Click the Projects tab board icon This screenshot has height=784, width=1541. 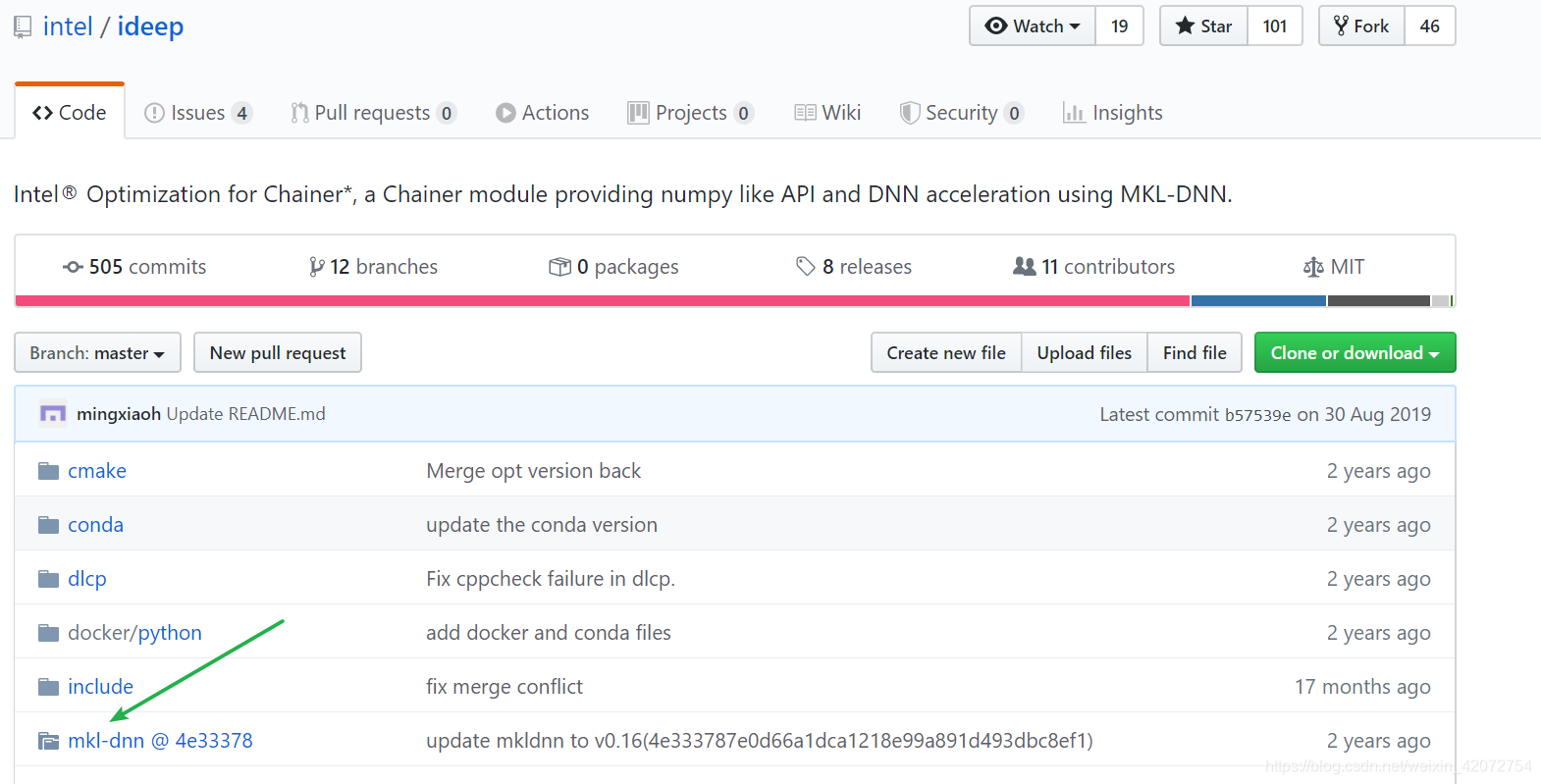click(x=638, y=113)
